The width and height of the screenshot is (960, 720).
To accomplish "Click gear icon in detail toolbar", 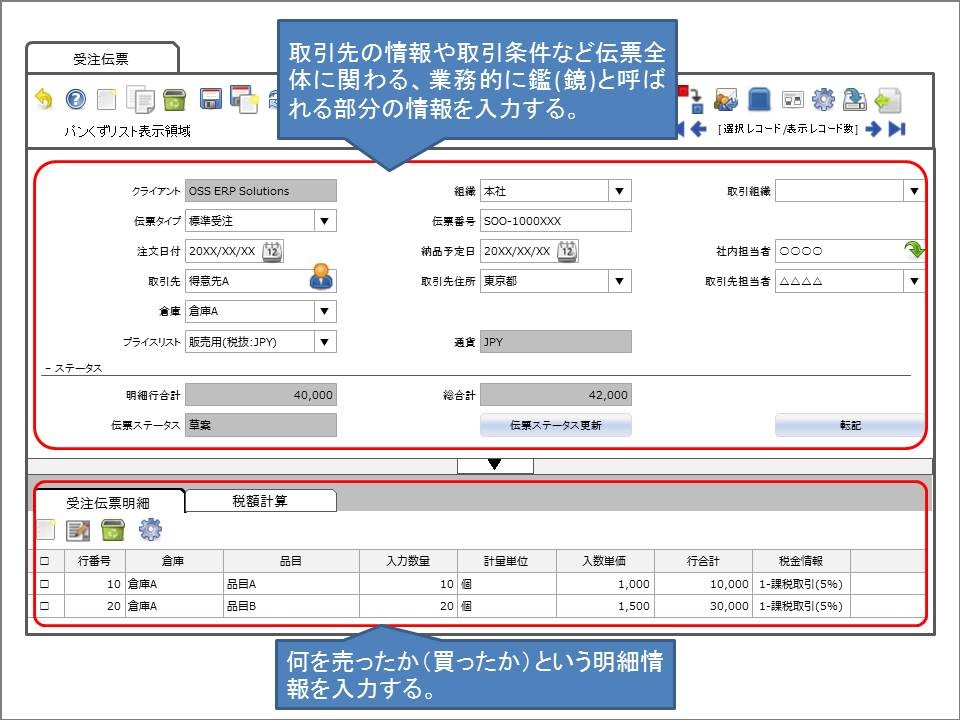I will click(150, 530).
